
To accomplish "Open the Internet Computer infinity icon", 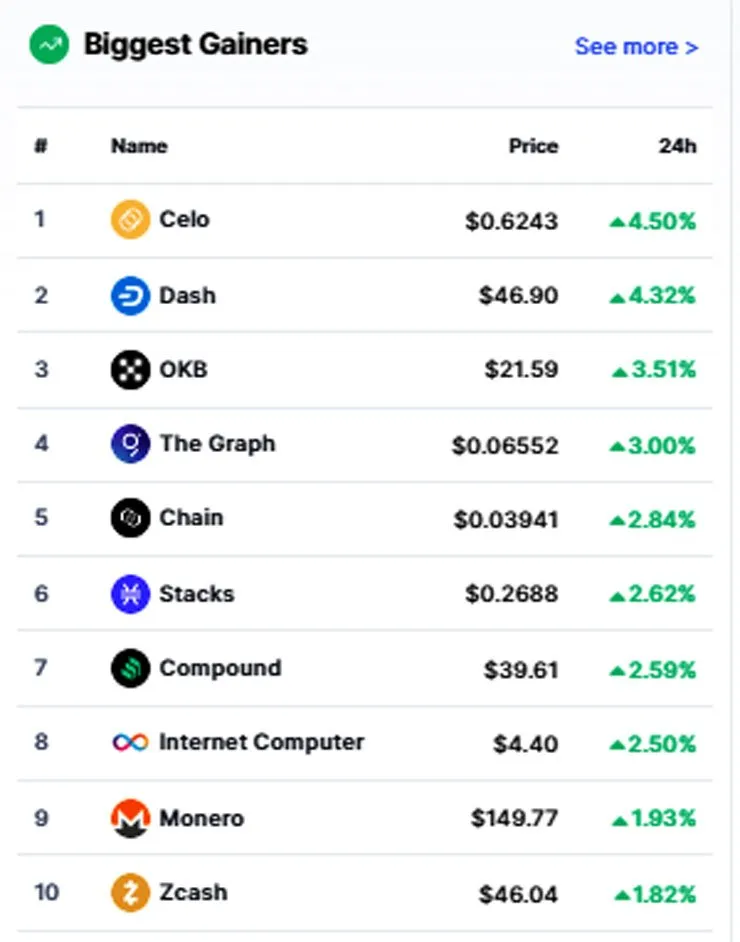I will click(x=130, y=743).
